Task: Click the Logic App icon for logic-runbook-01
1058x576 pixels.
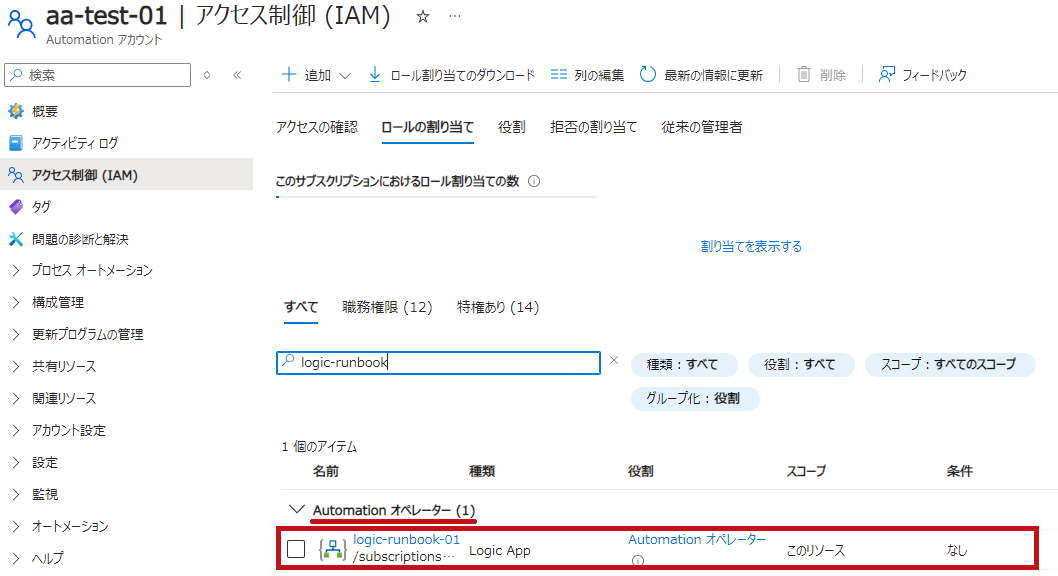Action: tap(332, 550)
